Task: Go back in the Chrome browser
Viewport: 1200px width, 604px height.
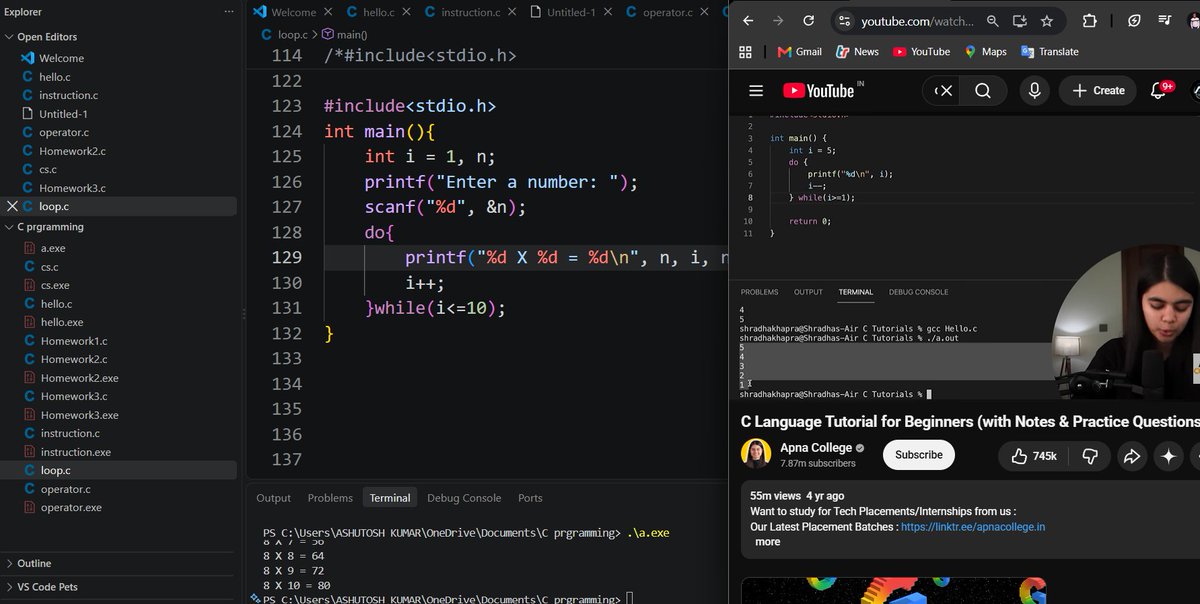Action: pyautogui.click(x=748, y=21)
